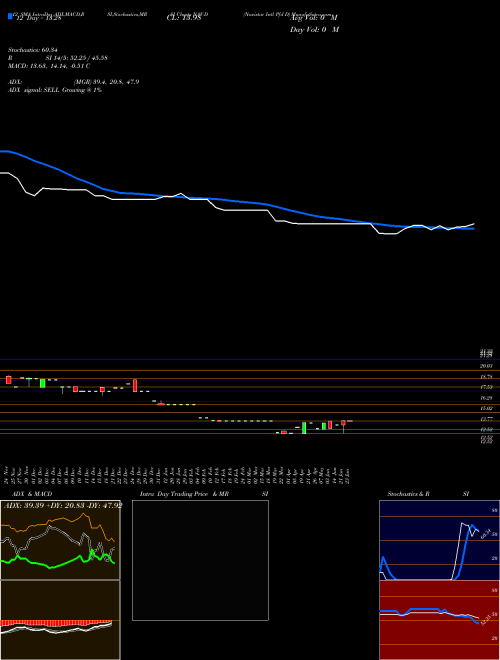This screenshot has height=660, width=500.
Task: Click the 15.02 price axis label
Action: point(487,408)
